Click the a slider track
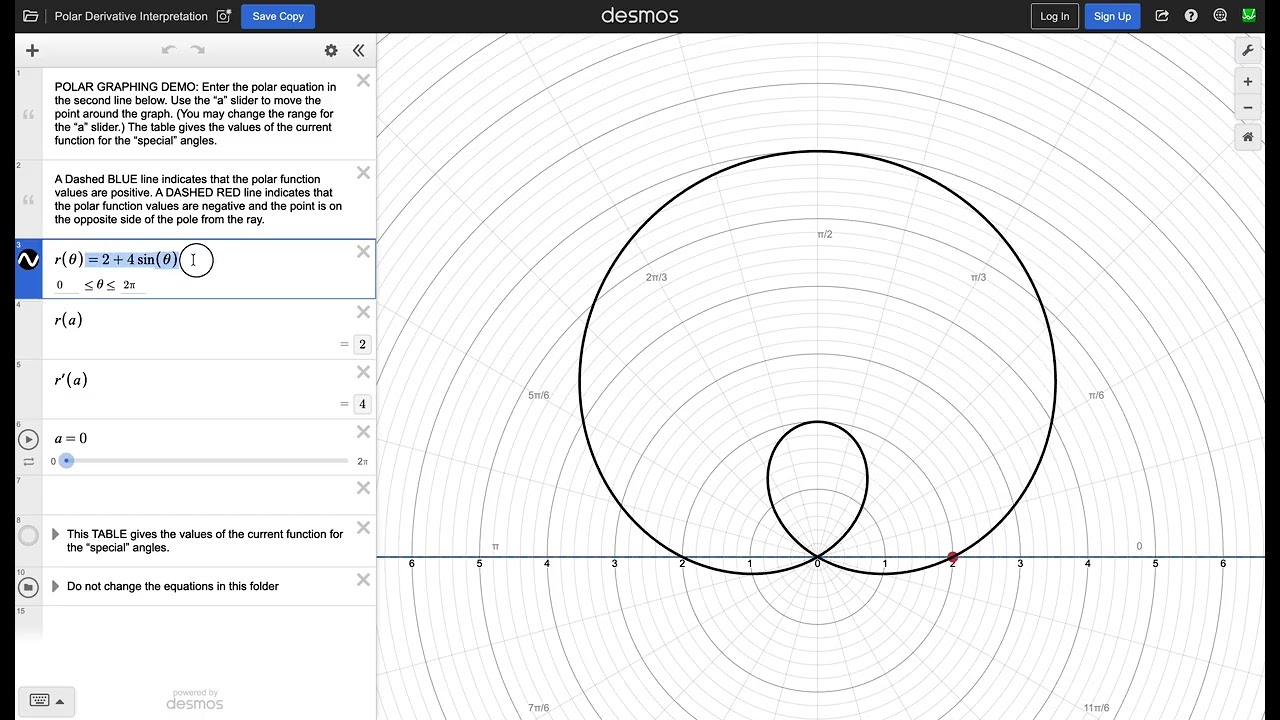 205,461
